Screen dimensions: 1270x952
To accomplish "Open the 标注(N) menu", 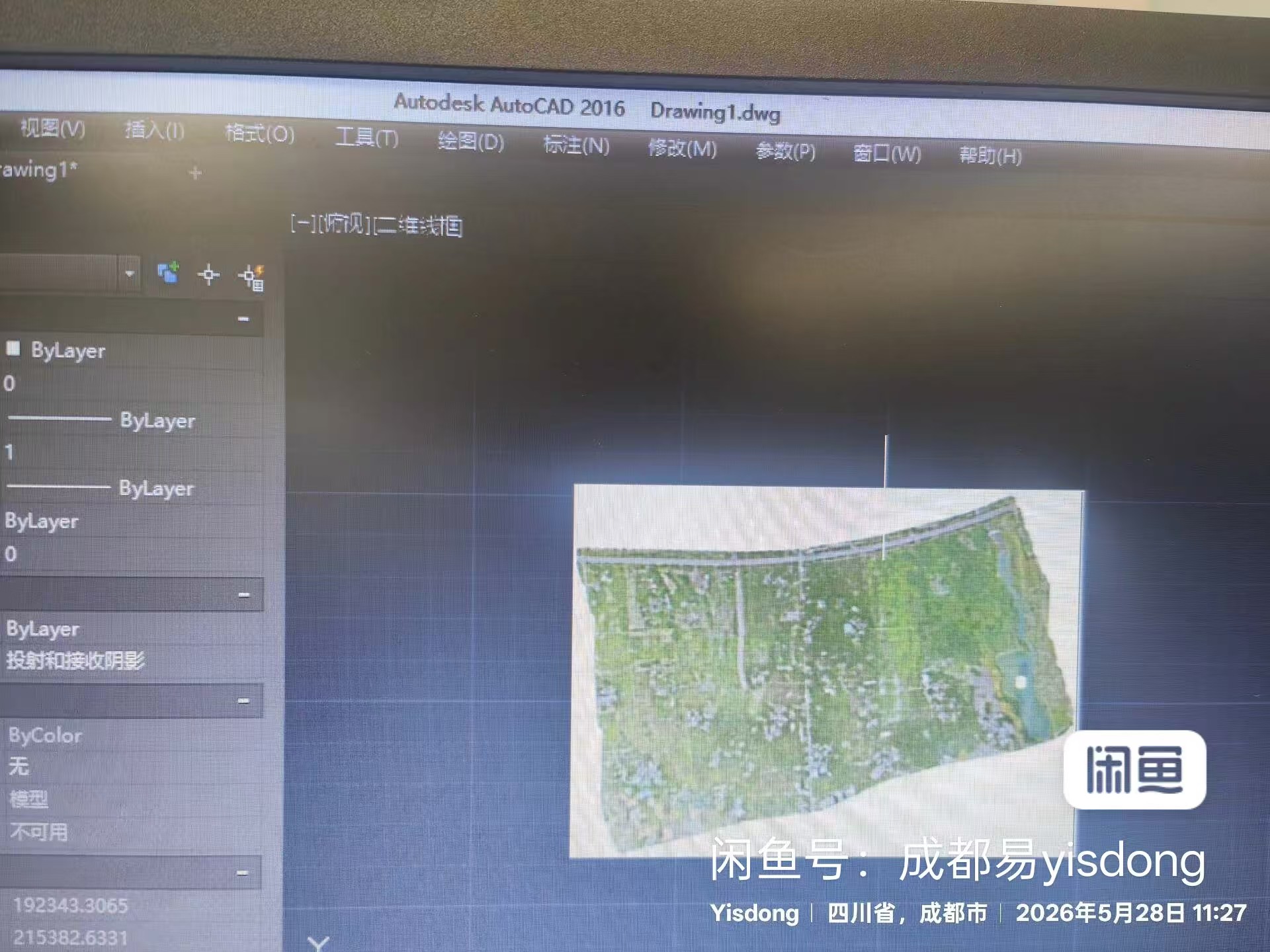I will 576,144.
